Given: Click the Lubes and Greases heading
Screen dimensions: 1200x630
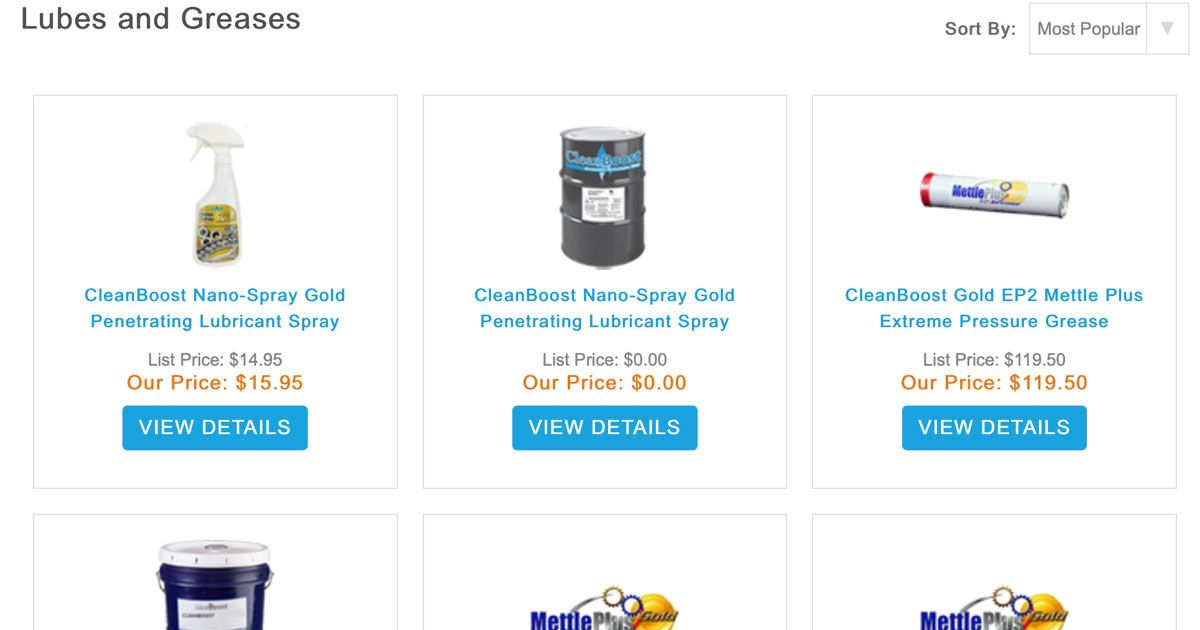Looking at the screenshot, I should point(160,19).
